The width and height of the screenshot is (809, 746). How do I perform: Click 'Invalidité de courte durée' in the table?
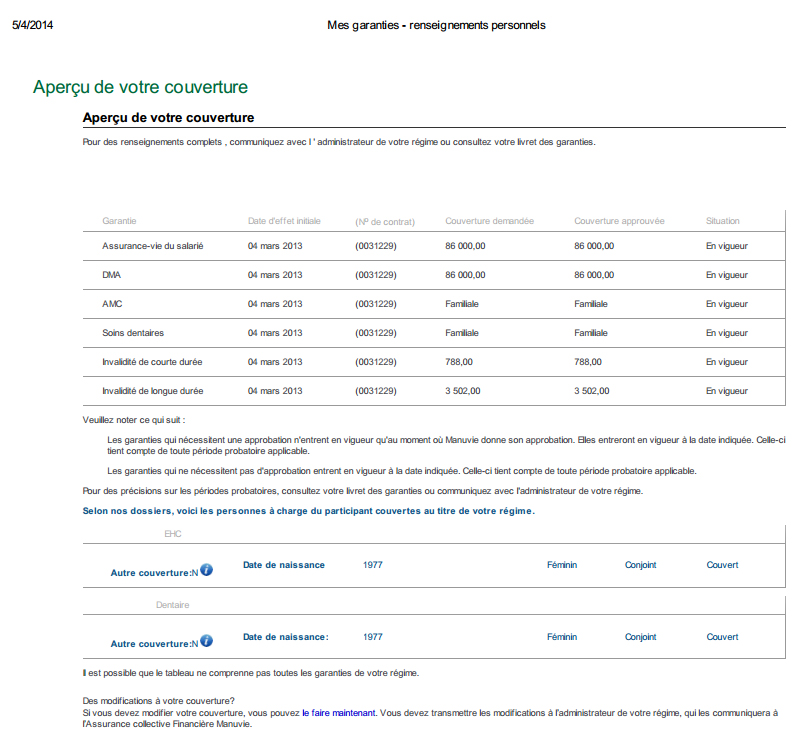point(153,362)
